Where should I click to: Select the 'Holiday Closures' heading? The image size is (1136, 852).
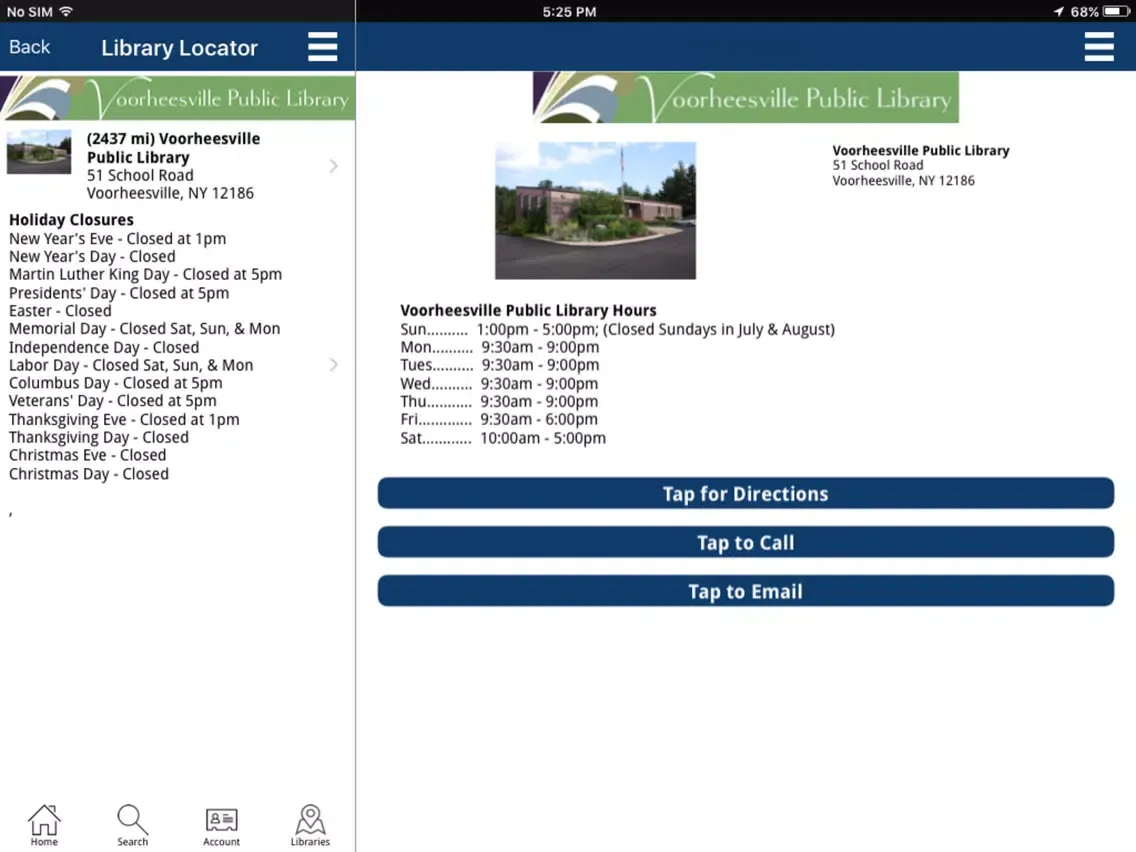(71, 220)
